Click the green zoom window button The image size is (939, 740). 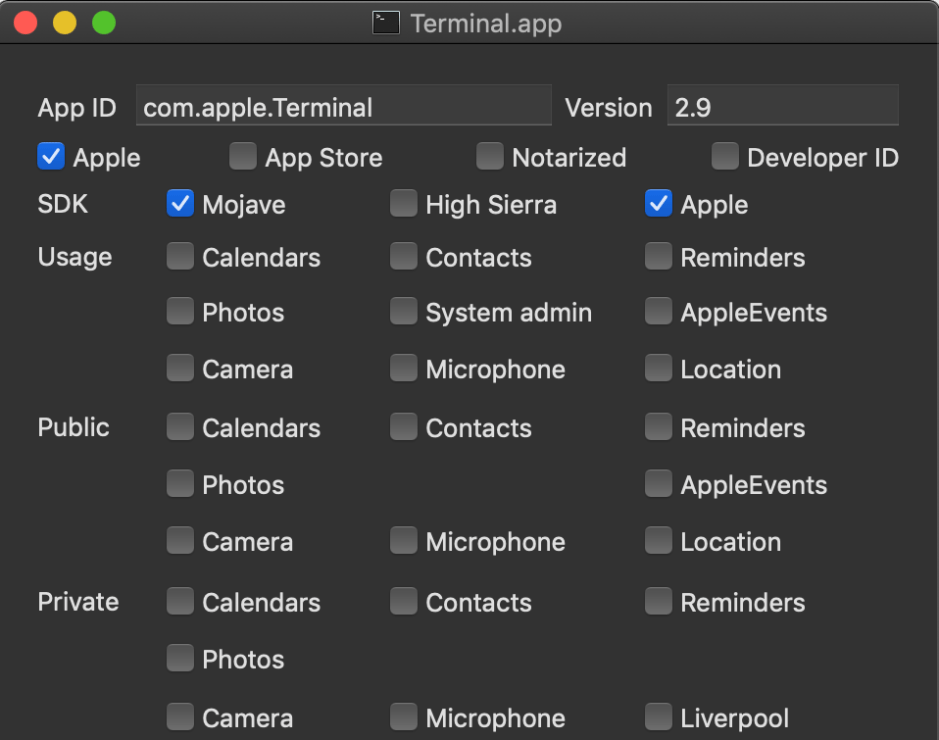(x=104, y=23)
